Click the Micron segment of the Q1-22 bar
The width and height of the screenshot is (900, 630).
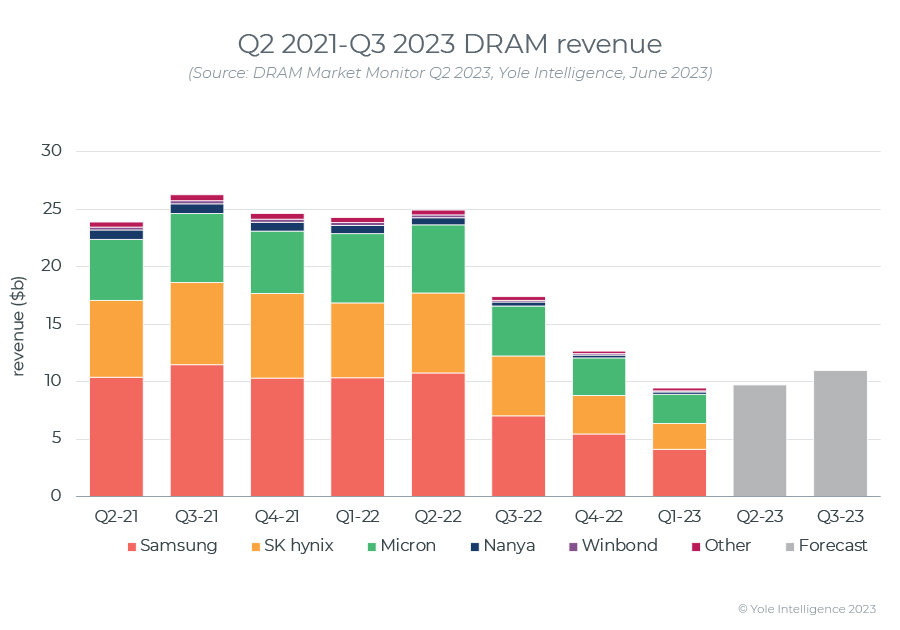pyautogui.click(x=358, y=268)
